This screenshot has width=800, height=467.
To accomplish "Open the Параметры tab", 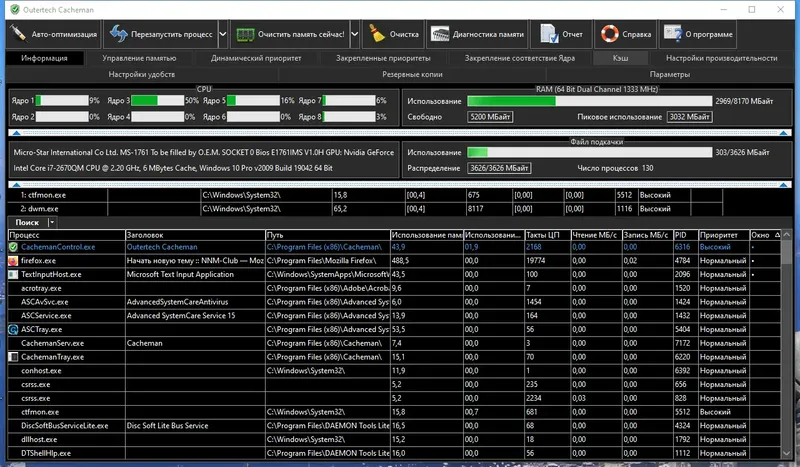I will pos(670,75).
